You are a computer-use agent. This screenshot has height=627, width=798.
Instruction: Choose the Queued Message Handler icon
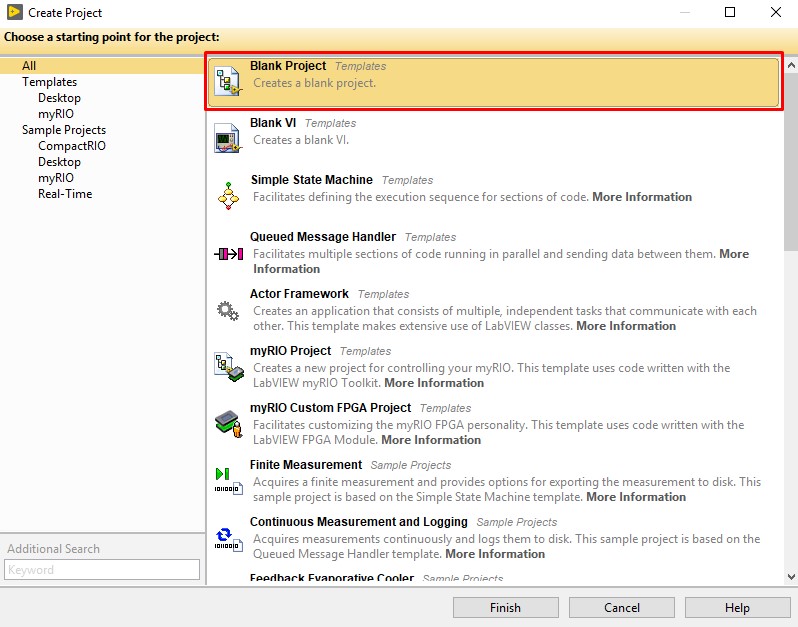coord(229,254)
